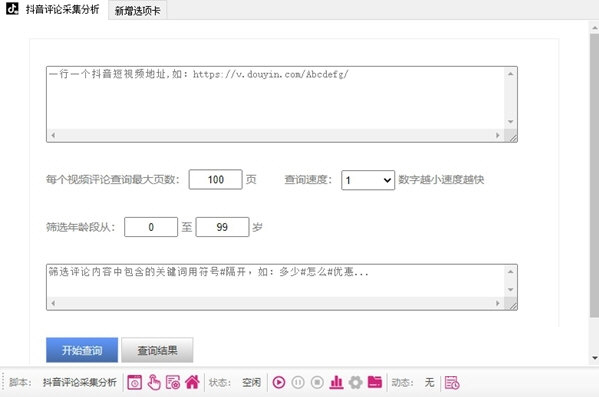The image size is (599, 397).
Task: Click the play script button
Action: coord(279,382)
